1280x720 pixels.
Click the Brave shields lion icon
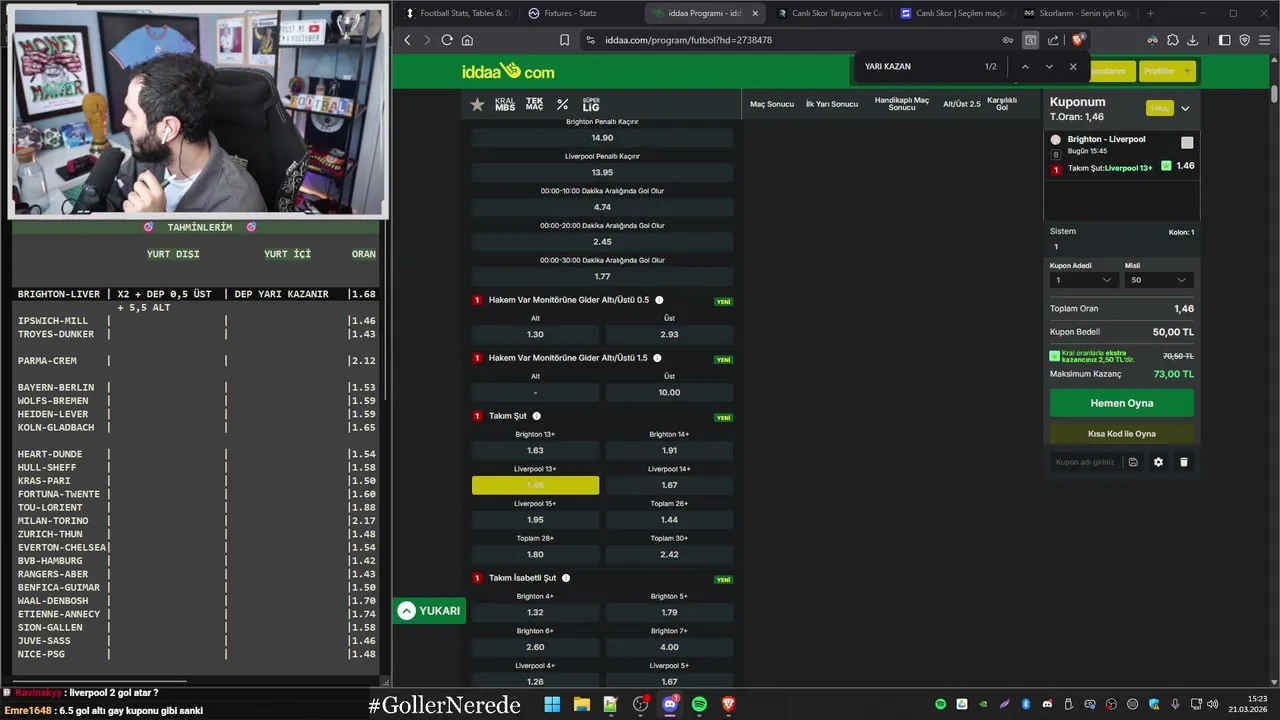1077,40
